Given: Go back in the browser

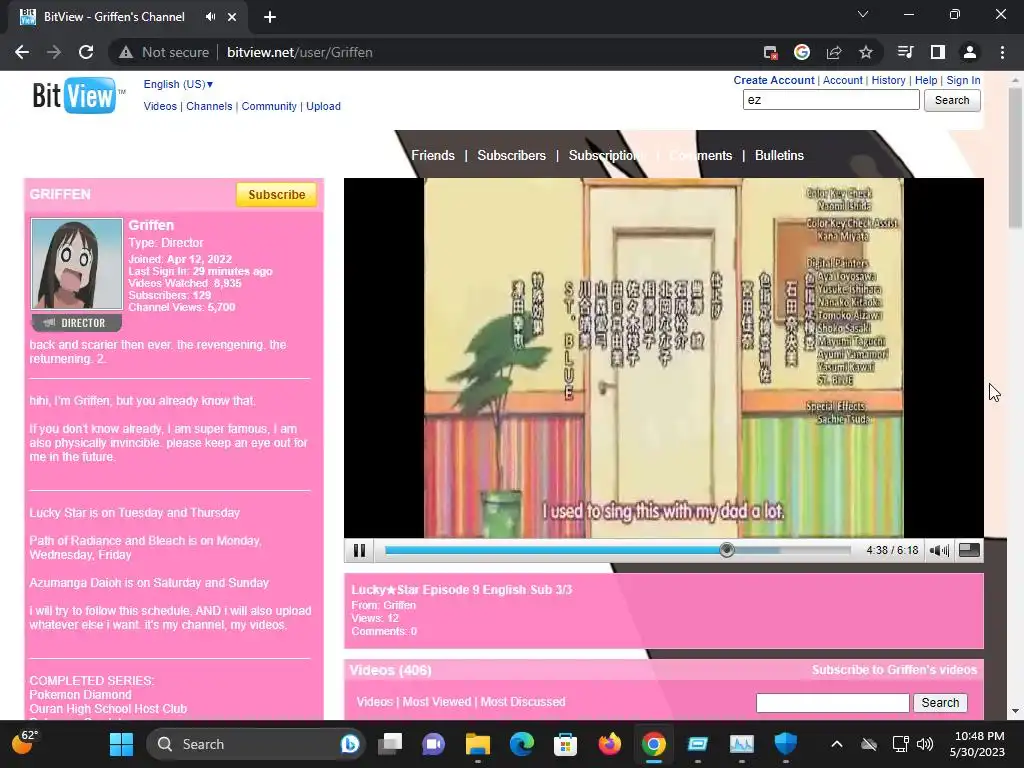Looking at the screenshot, I should tap(22, 52).
